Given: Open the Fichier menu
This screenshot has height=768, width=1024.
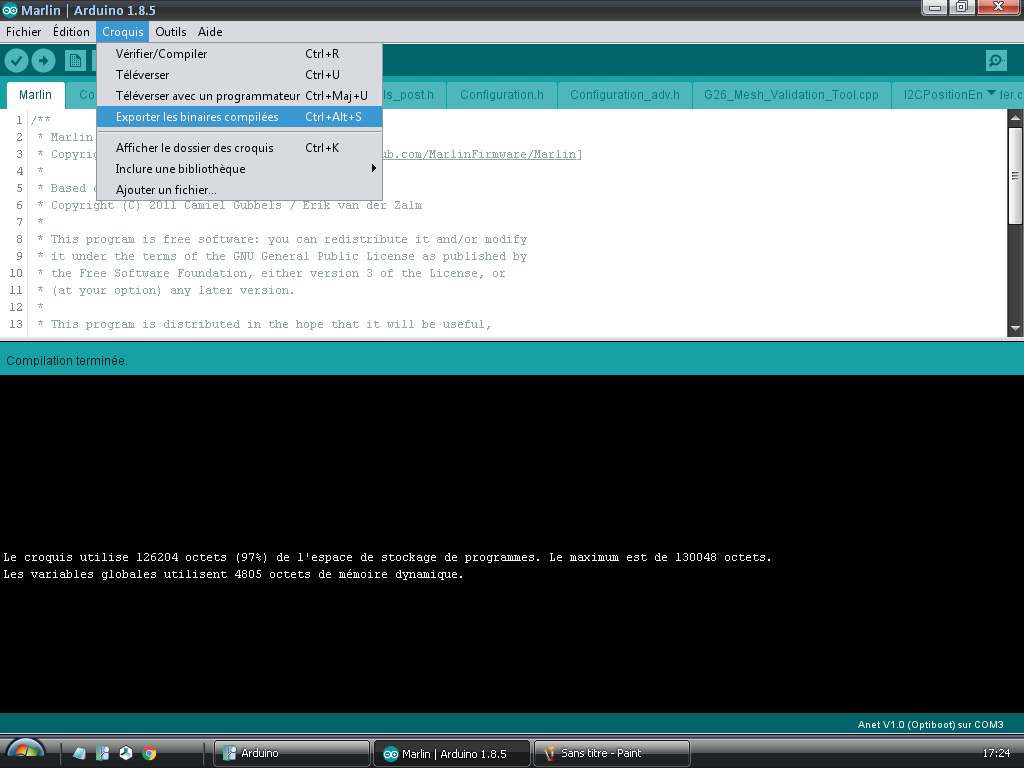Looking at the screenshot, I should coord(24,31).
